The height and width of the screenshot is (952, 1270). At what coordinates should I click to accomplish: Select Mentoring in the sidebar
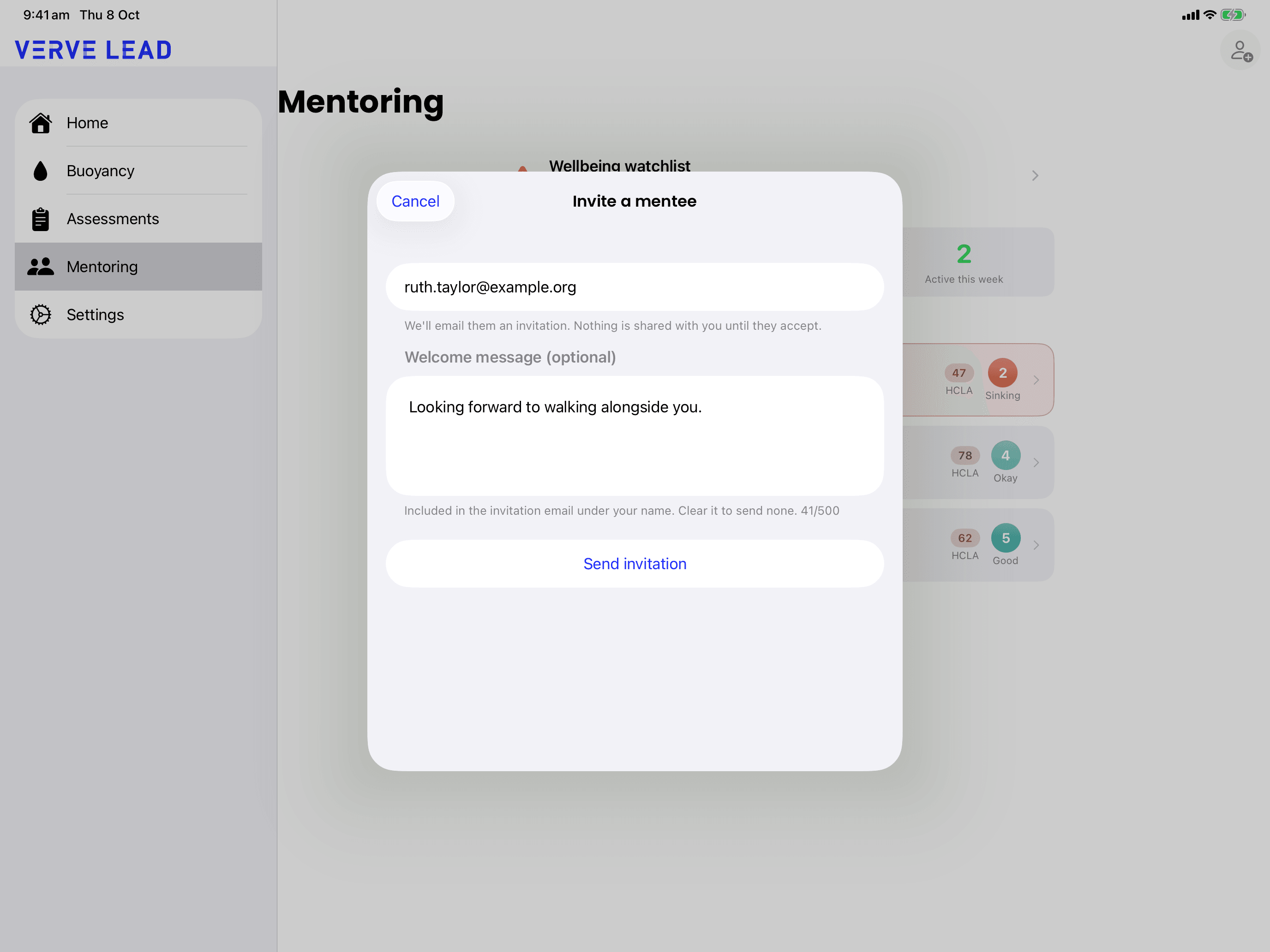pos(138,267)
